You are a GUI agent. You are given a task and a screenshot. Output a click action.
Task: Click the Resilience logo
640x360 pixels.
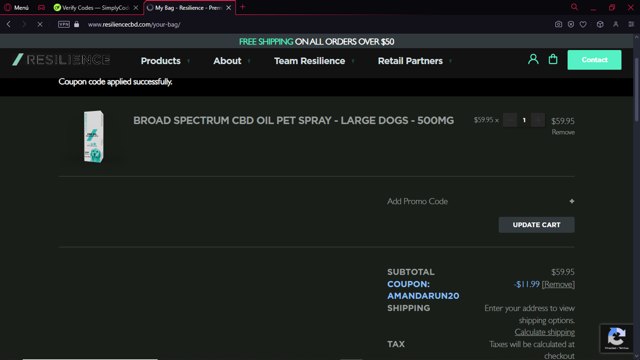[61, 60]
